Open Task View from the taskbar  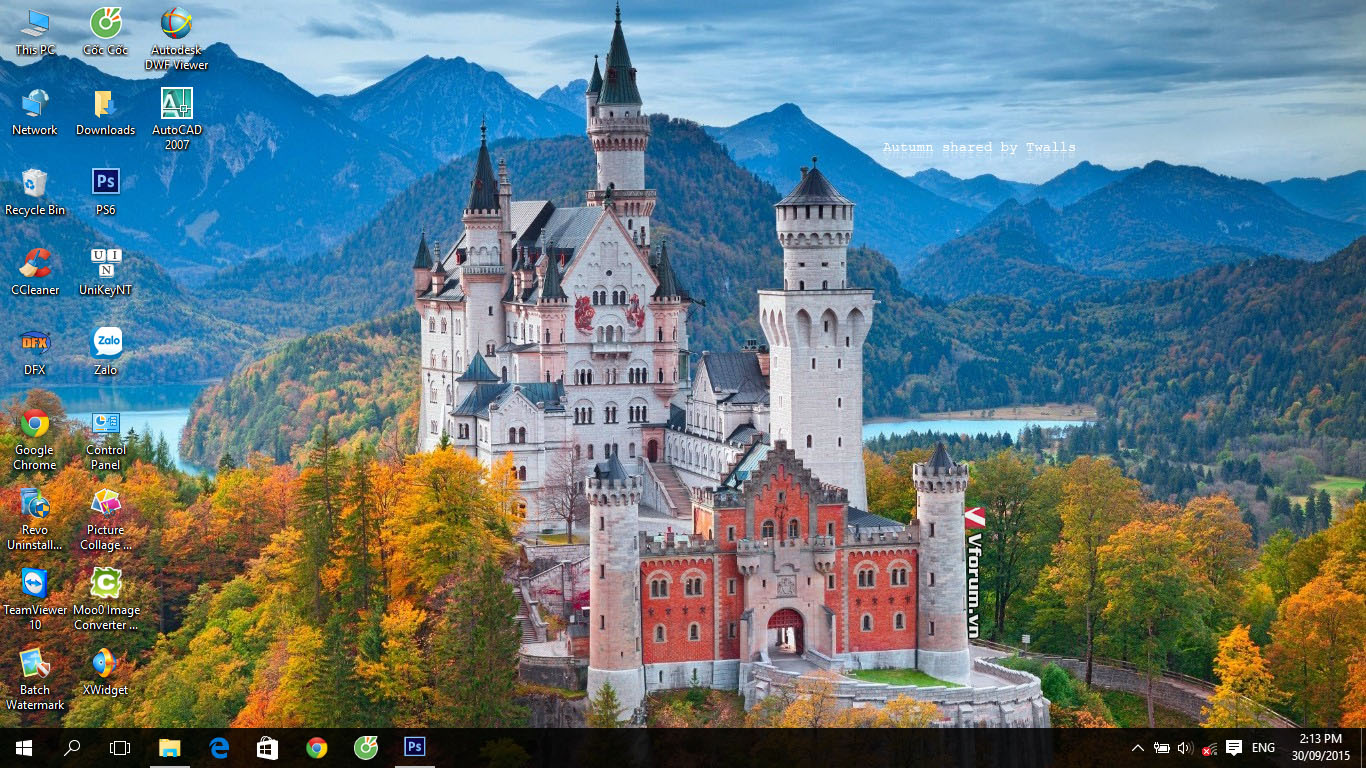pos(120,748)
